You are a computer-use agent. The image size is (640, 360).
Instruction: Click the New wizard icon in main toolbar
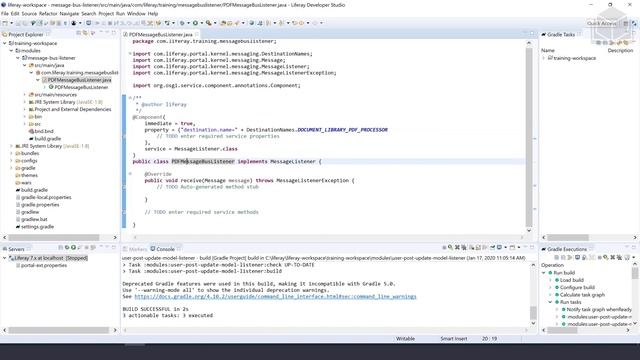tap(4, 23)
